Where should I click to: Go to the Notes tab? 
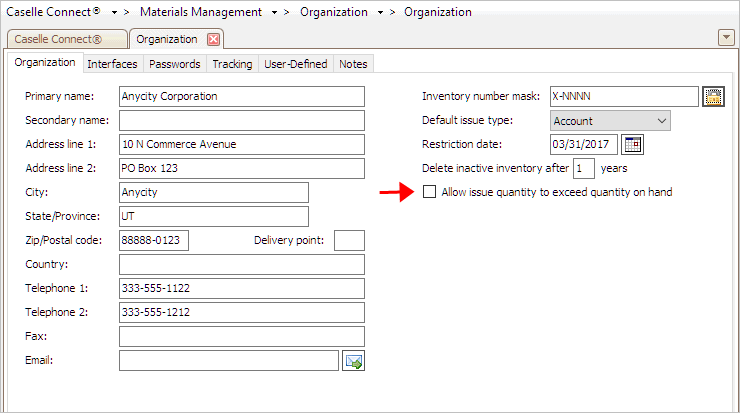point(353,64)
